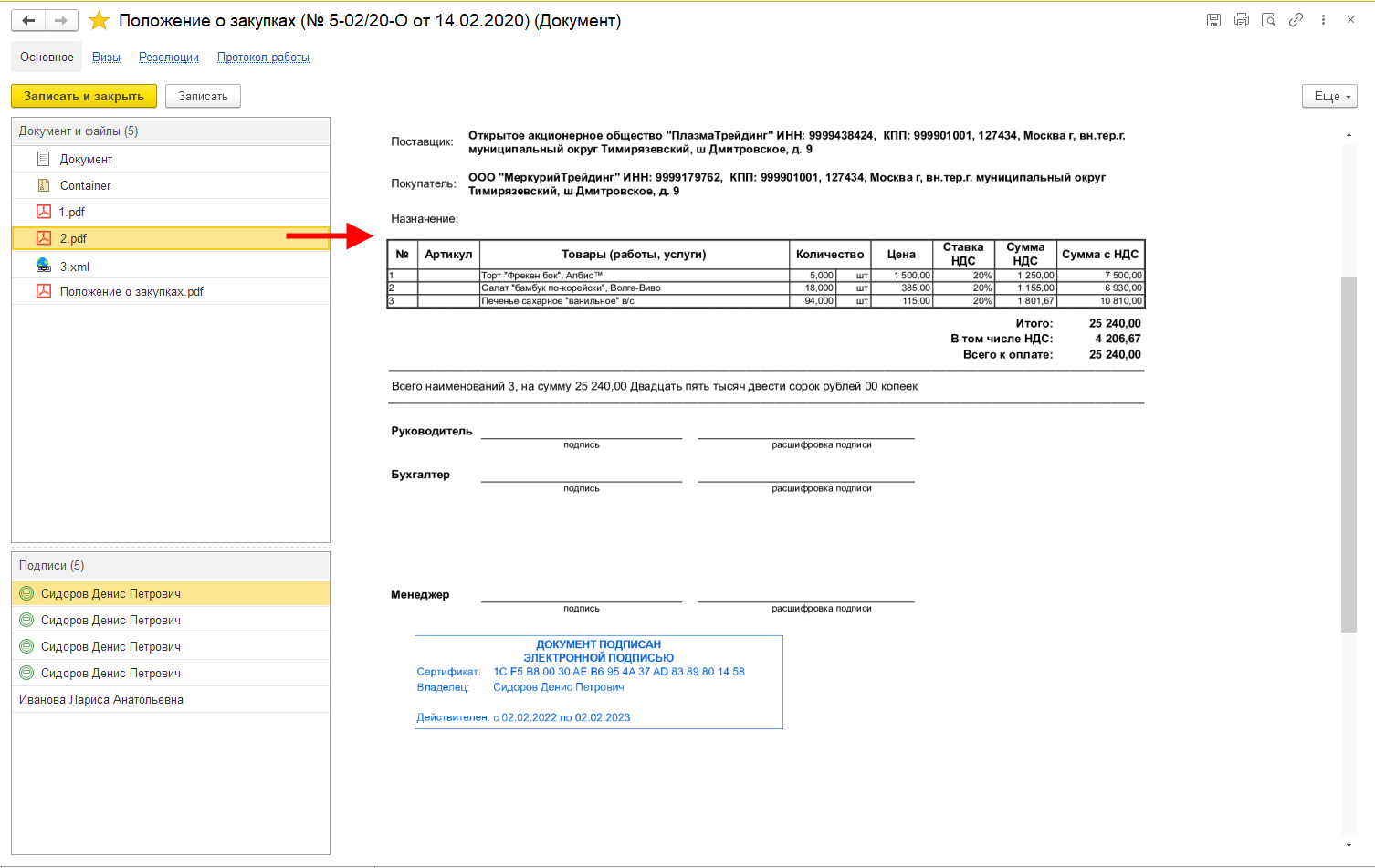
Task: Click the 3.xml file icon
Action: pos(43,266)
